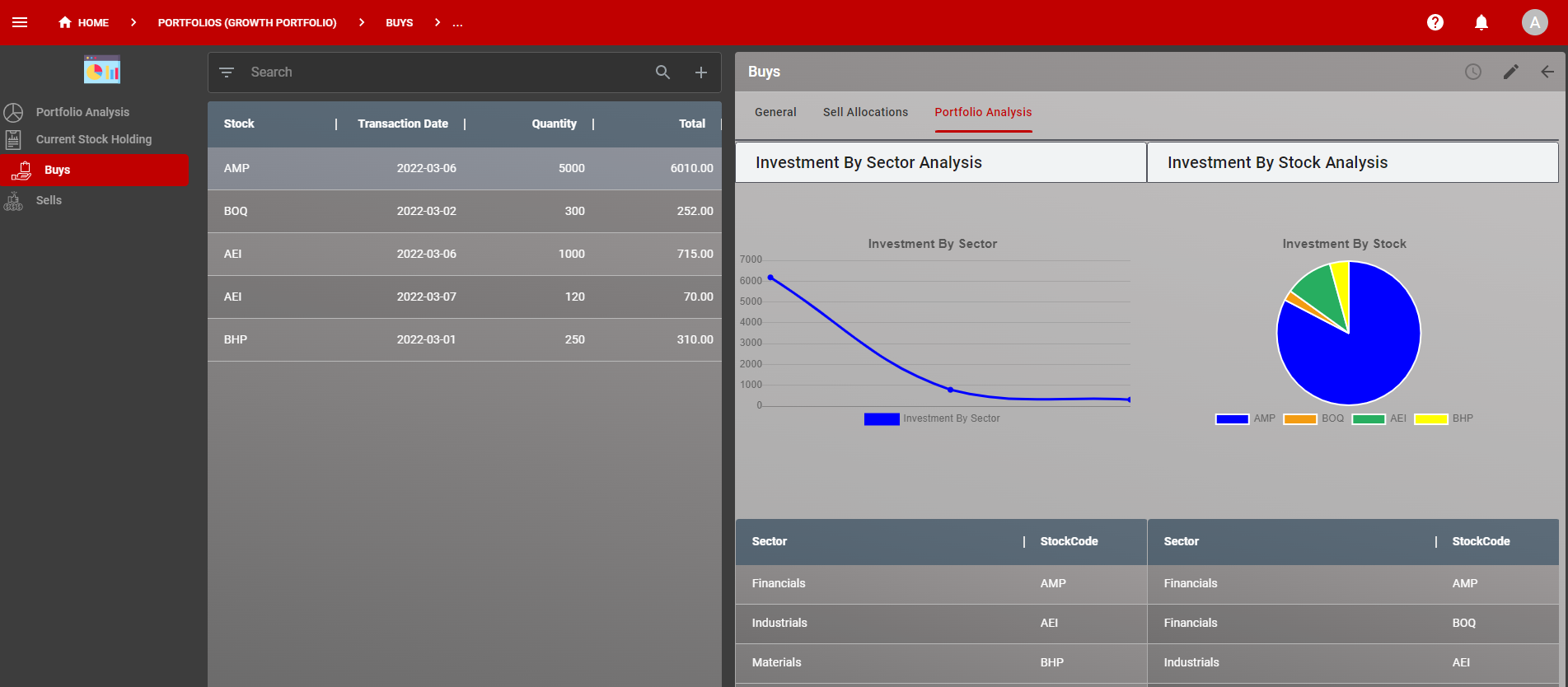Screen dimensions: 1568x687
Task: Go to the HOME breadcrumb text
Action: (93, 22)
